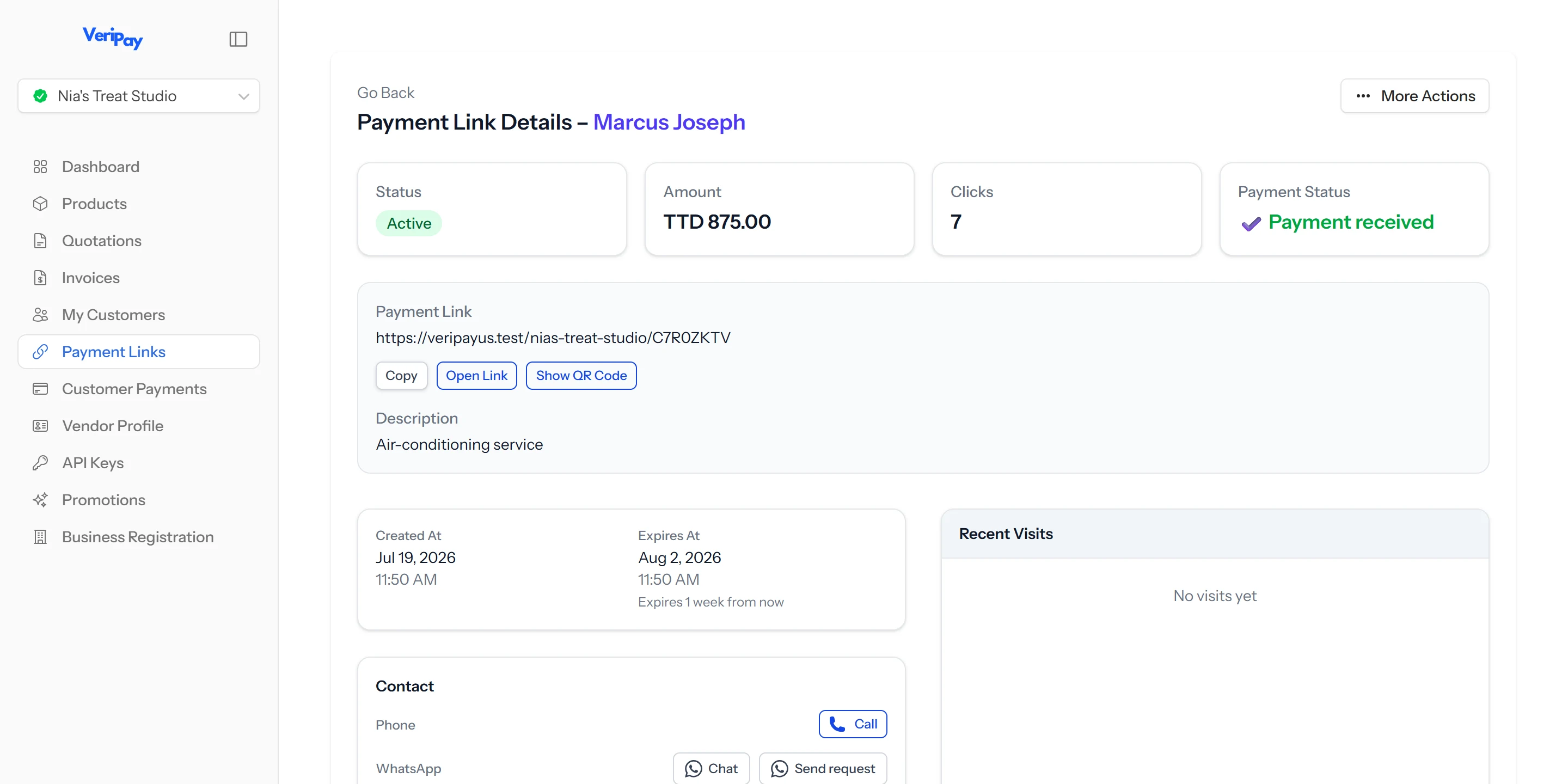Open API Keys settings
Viewport: 1568px width, 784px height.
click(139, 463)
